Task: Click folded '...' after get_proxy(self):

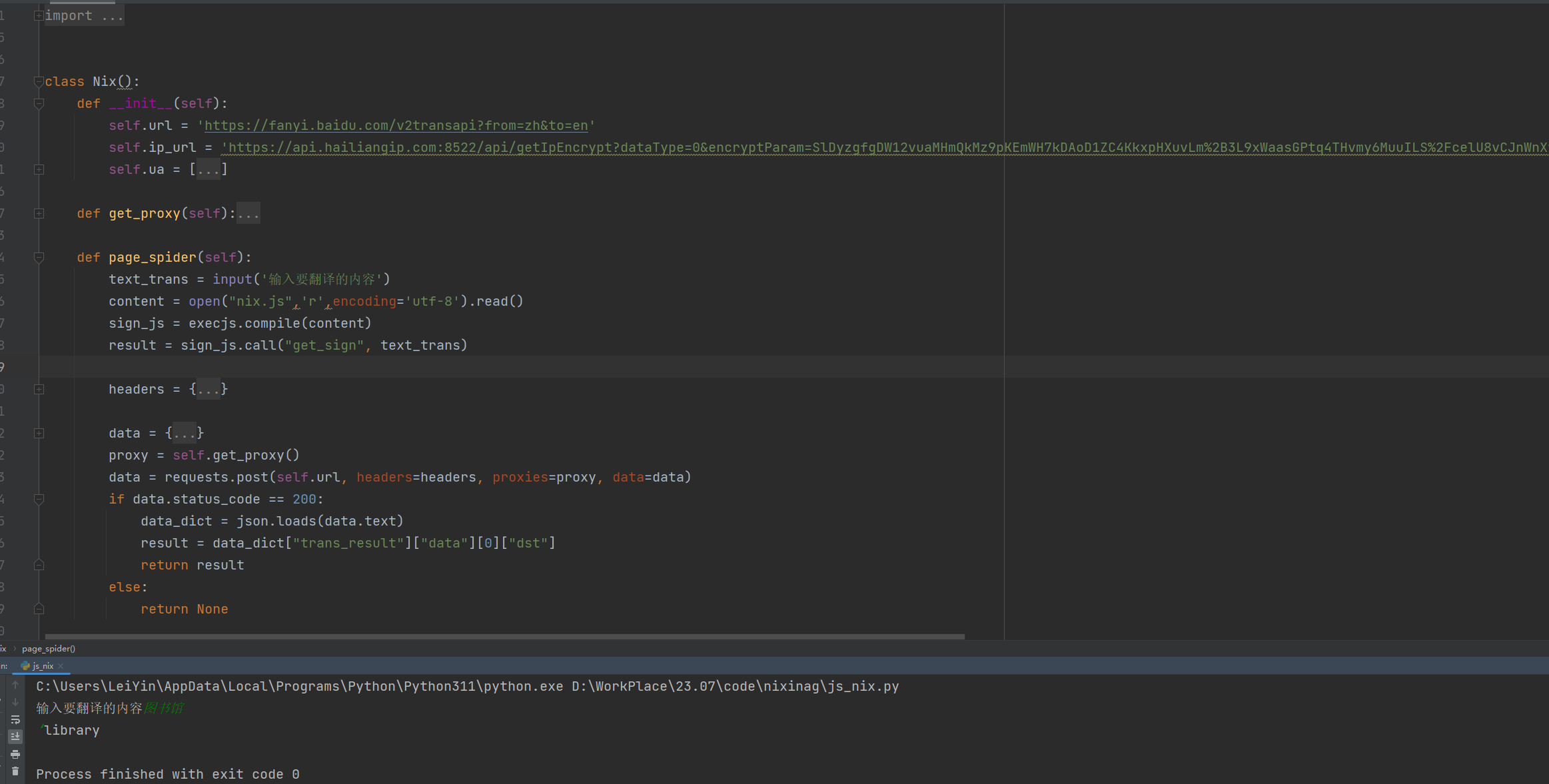Action: tap(249, 213)
